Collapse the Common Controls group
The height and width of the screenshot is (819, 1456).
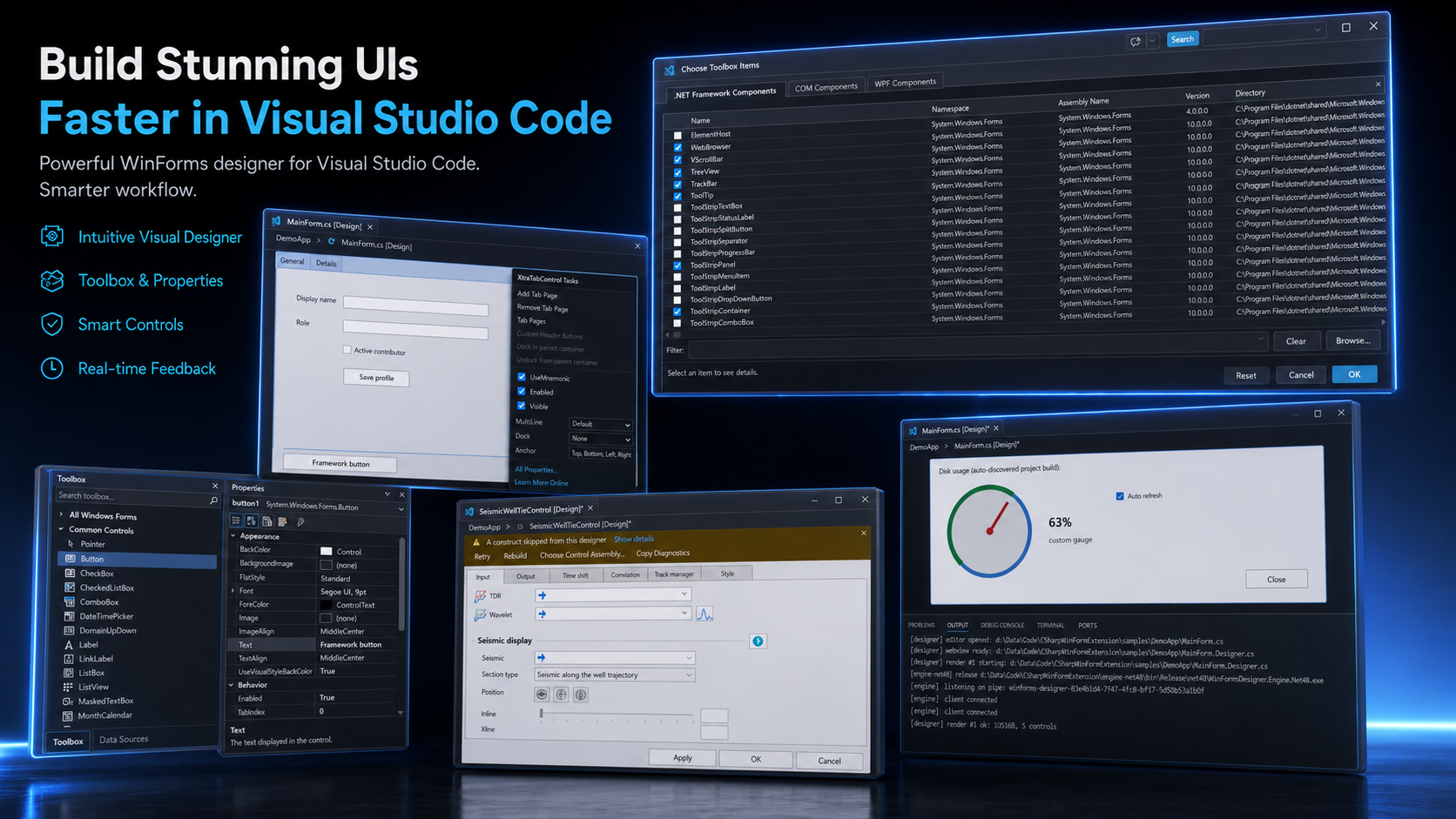(61, 529)
